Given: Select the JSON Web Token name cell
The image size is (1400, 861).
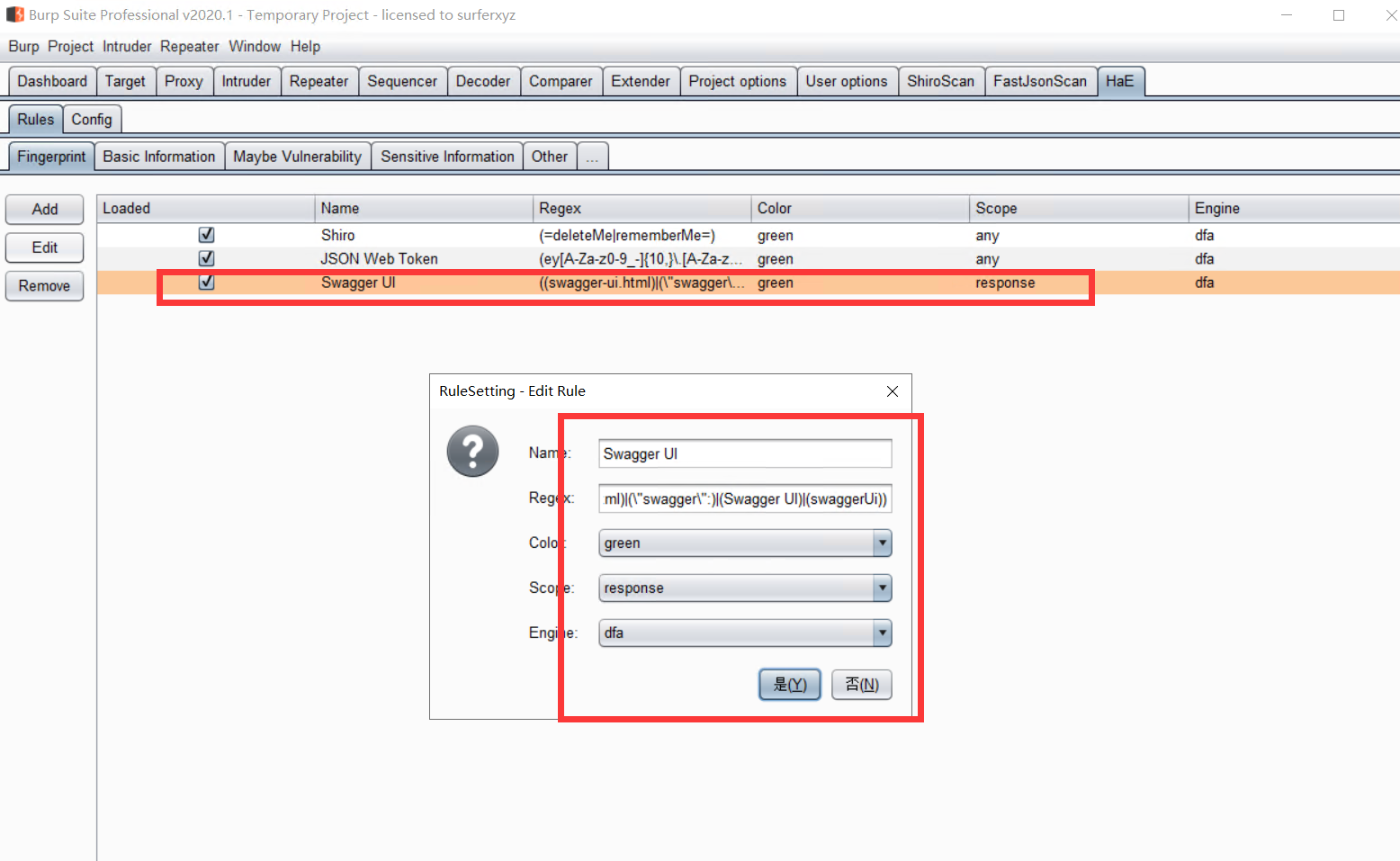Looking at the screenshot, I should tap(425, 258).
